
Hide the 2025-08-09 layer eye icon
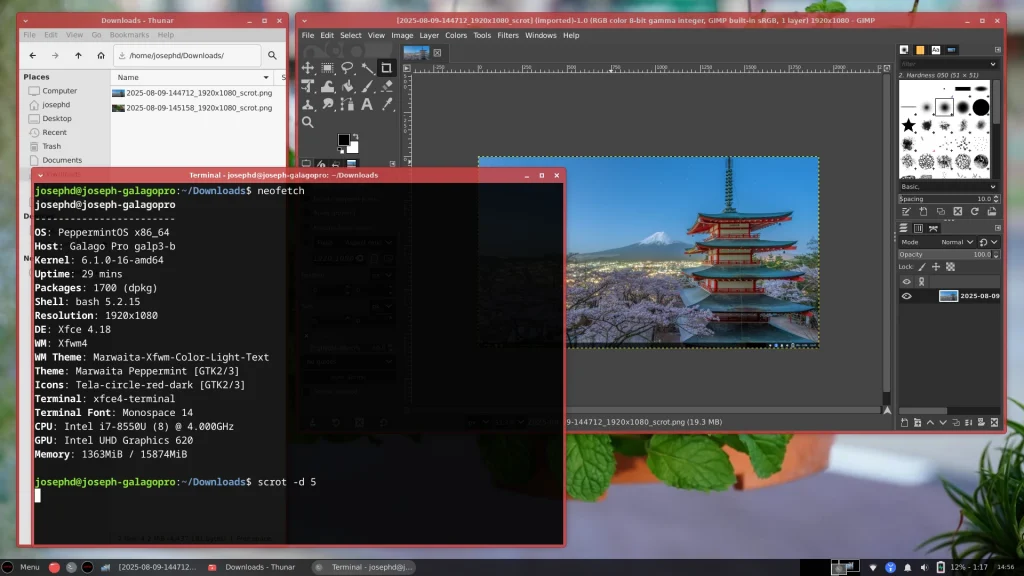point(906,296)
